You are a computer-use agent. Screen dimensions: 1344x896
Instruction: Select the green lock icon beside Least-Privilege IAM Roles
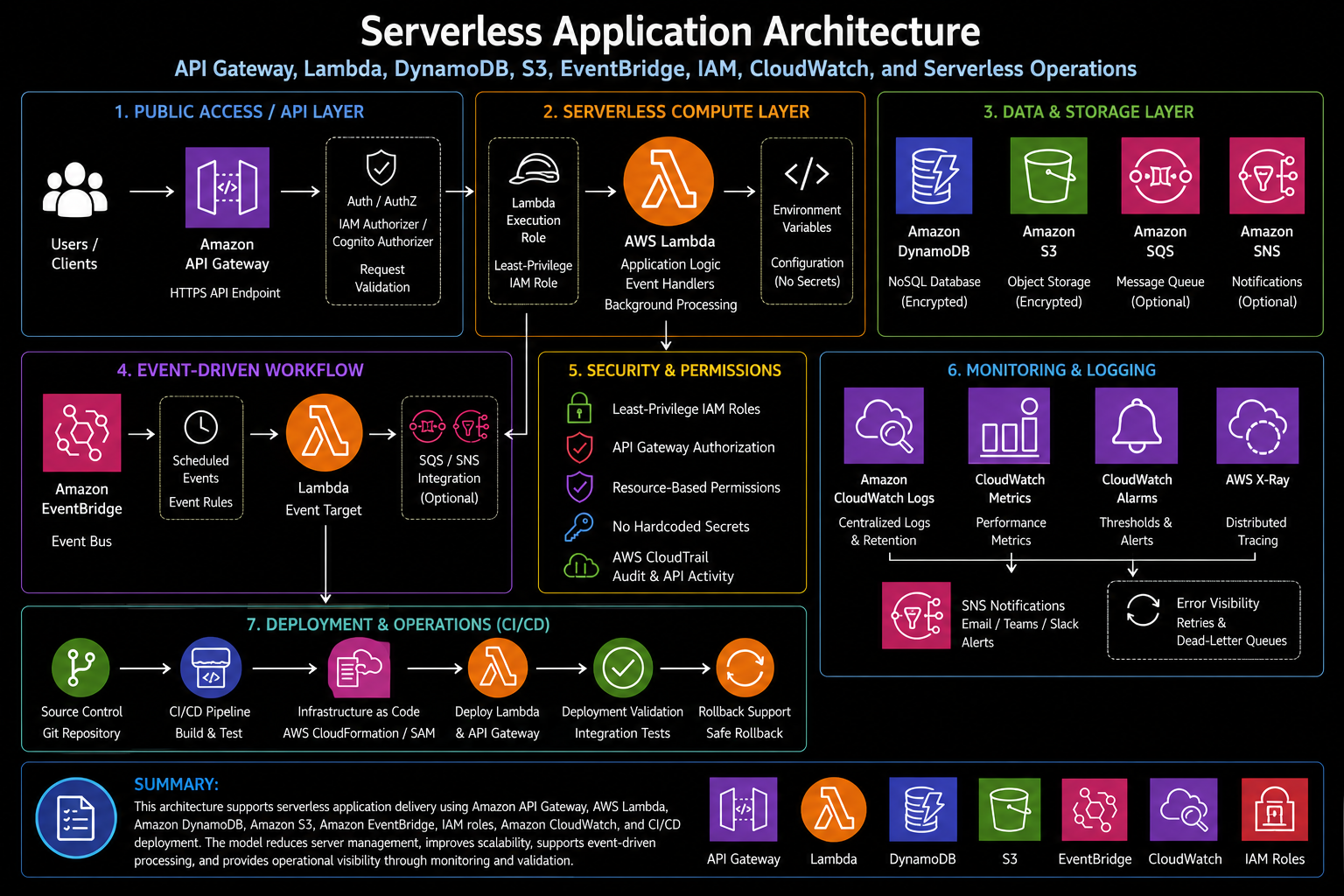pos(579,408)
